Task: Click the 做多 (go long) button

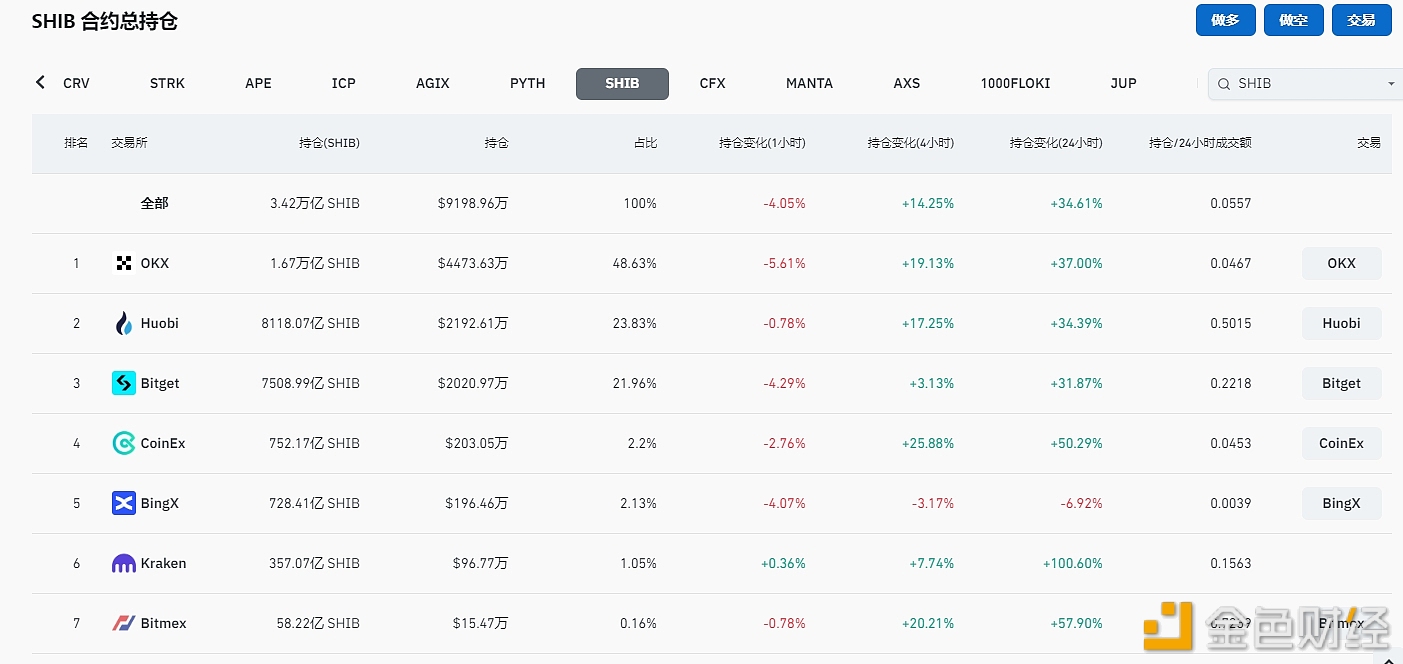Action: (x=1226, y=20)
